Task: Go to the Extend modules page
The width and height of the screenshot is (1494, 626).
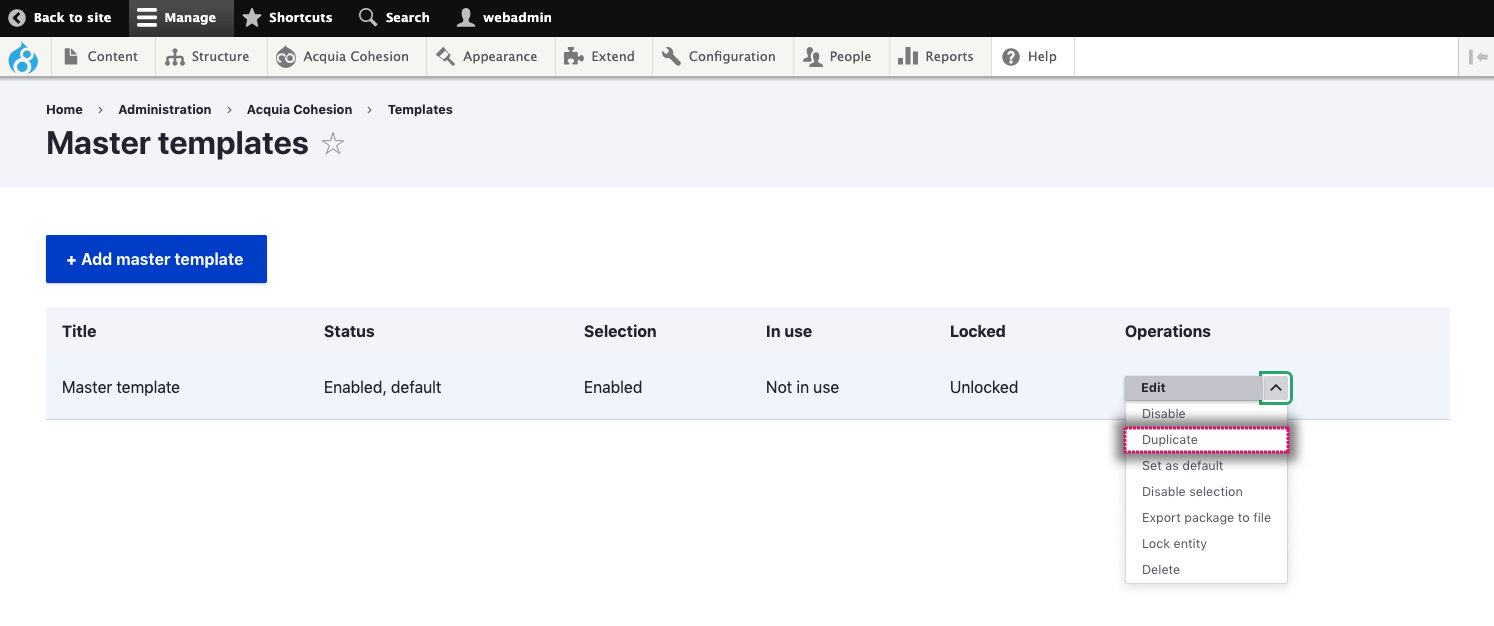Action: tap(599, 57)
